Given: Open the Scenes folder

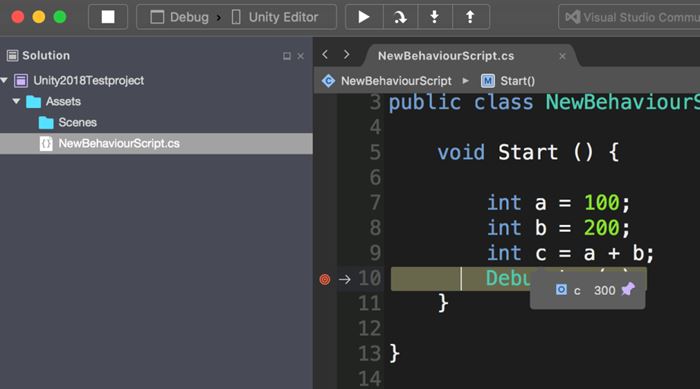Looking at the screenshot, I should tap(156, 122).
